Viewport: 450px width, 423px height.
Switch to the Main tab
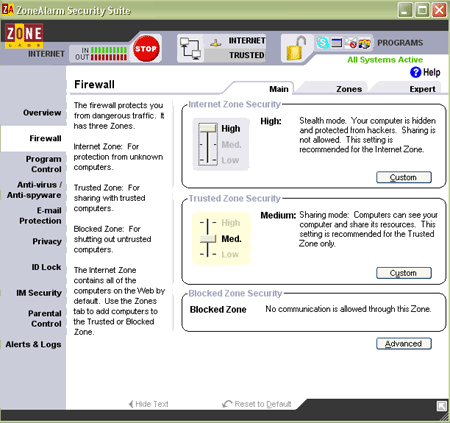tap(279, 89)
